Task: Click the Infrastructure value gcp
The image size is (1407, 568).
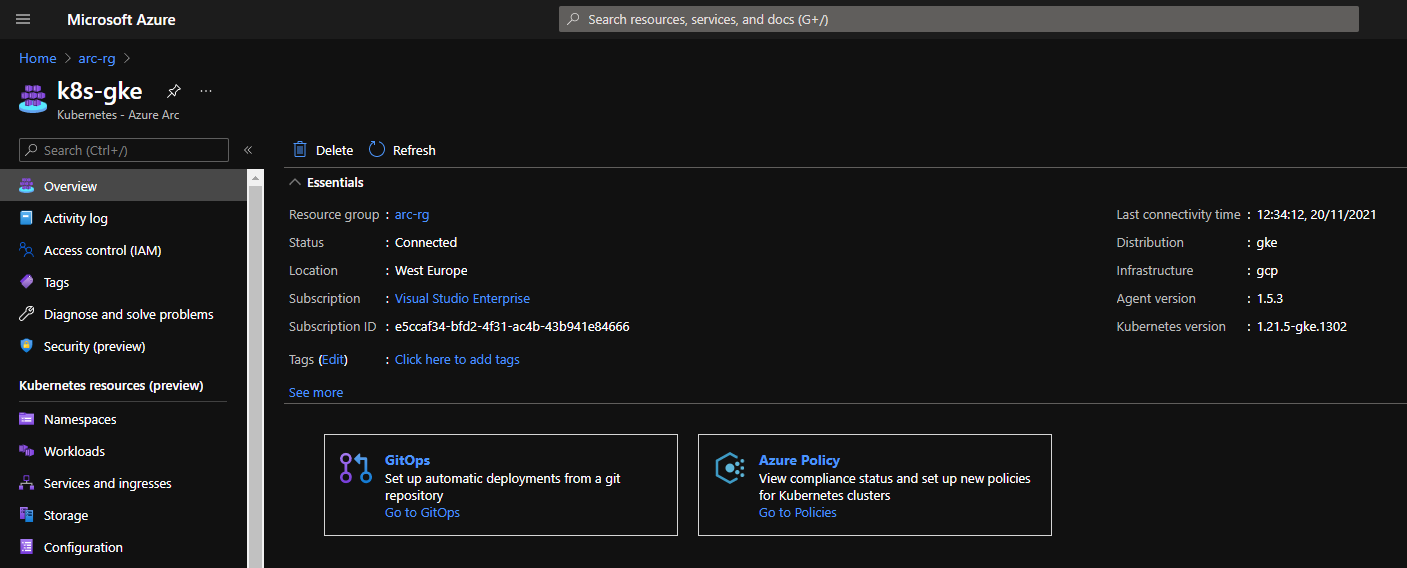Action: [1267, 270]
